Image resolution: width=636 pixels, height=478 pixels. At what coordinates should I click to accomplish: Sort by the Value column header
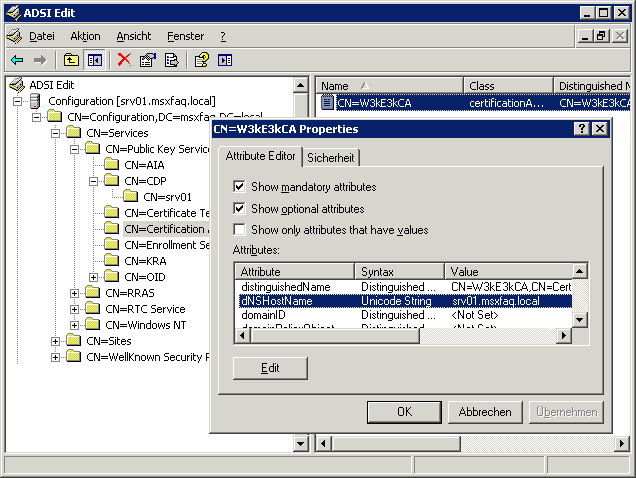[508, 271]
